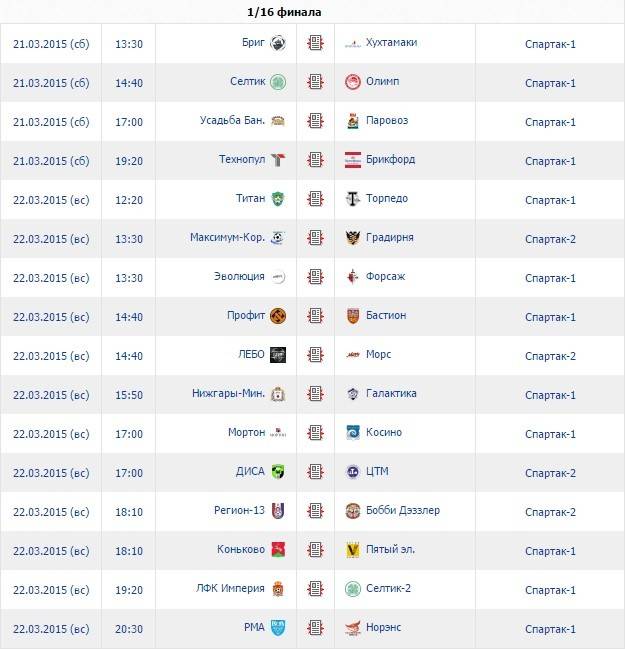Click Спартак-1 venue for Мортон match
The width and height of the screenshot is (625, 649).
pos(550,433)
